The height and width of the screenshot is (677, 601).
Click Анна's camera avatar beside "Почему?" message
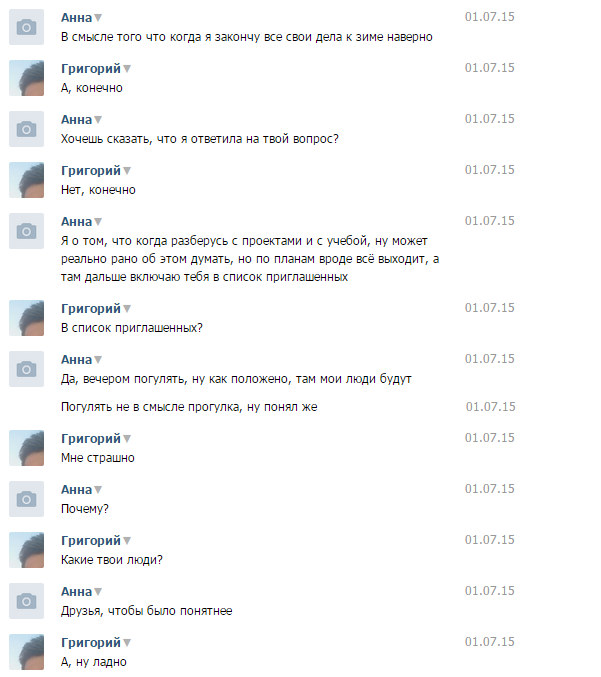point(26,499)
